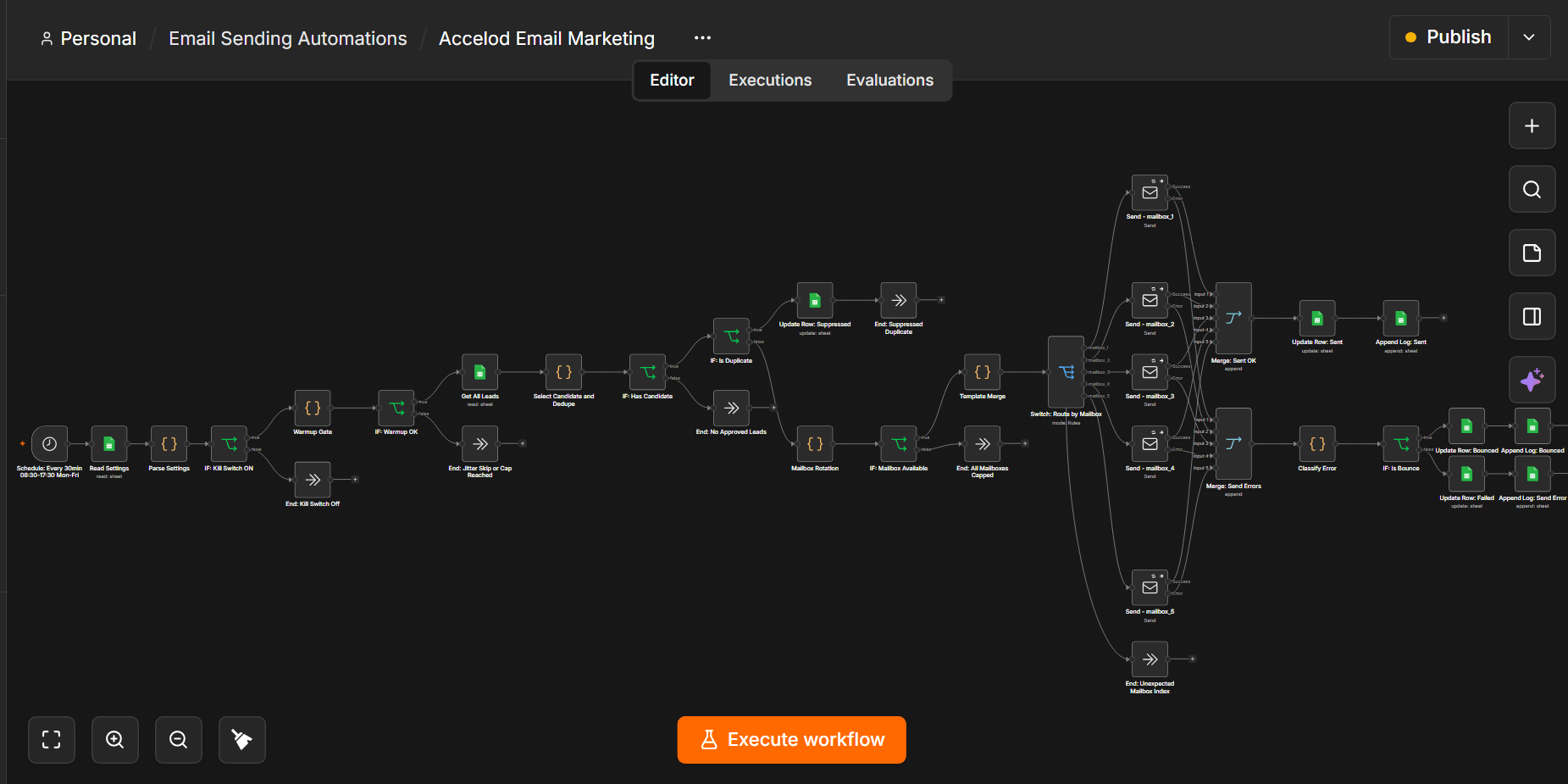Fit workflow to view
The height and width of the screenshot is (784, 1568).
(x=52, y=740)
